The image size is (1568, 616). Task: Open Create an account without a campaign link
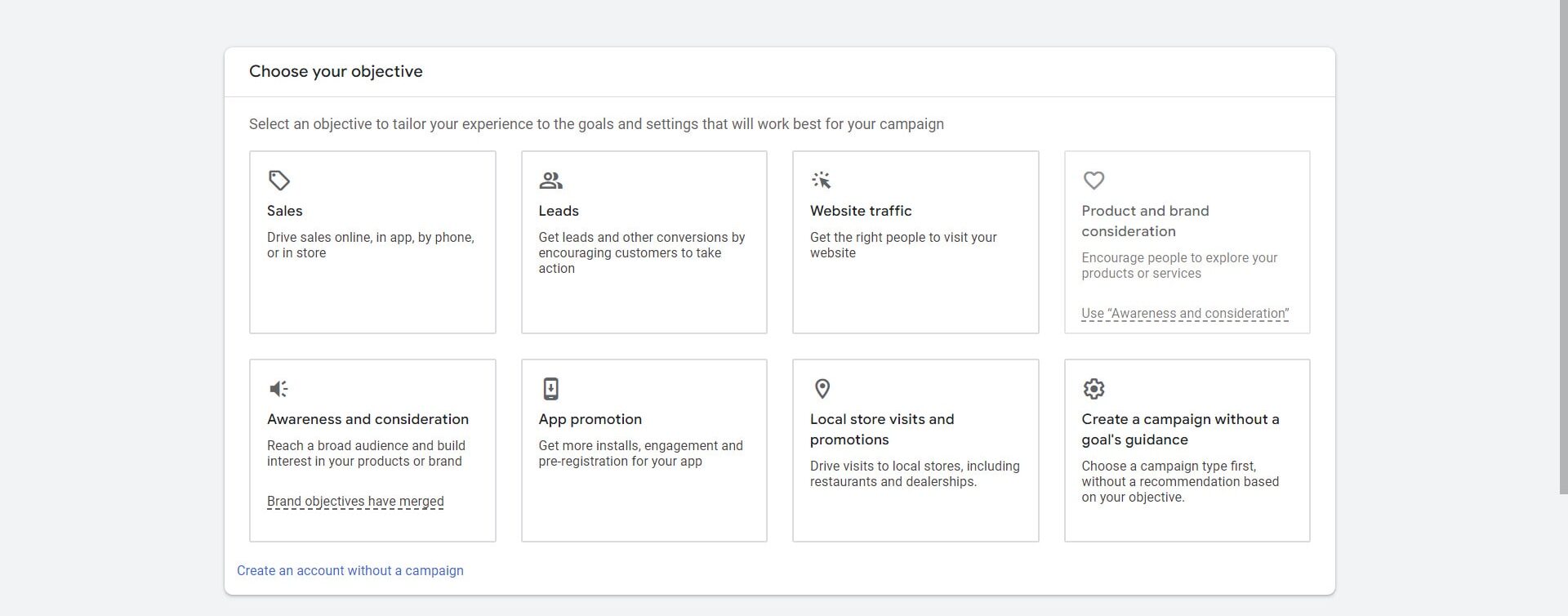[350, 570]
